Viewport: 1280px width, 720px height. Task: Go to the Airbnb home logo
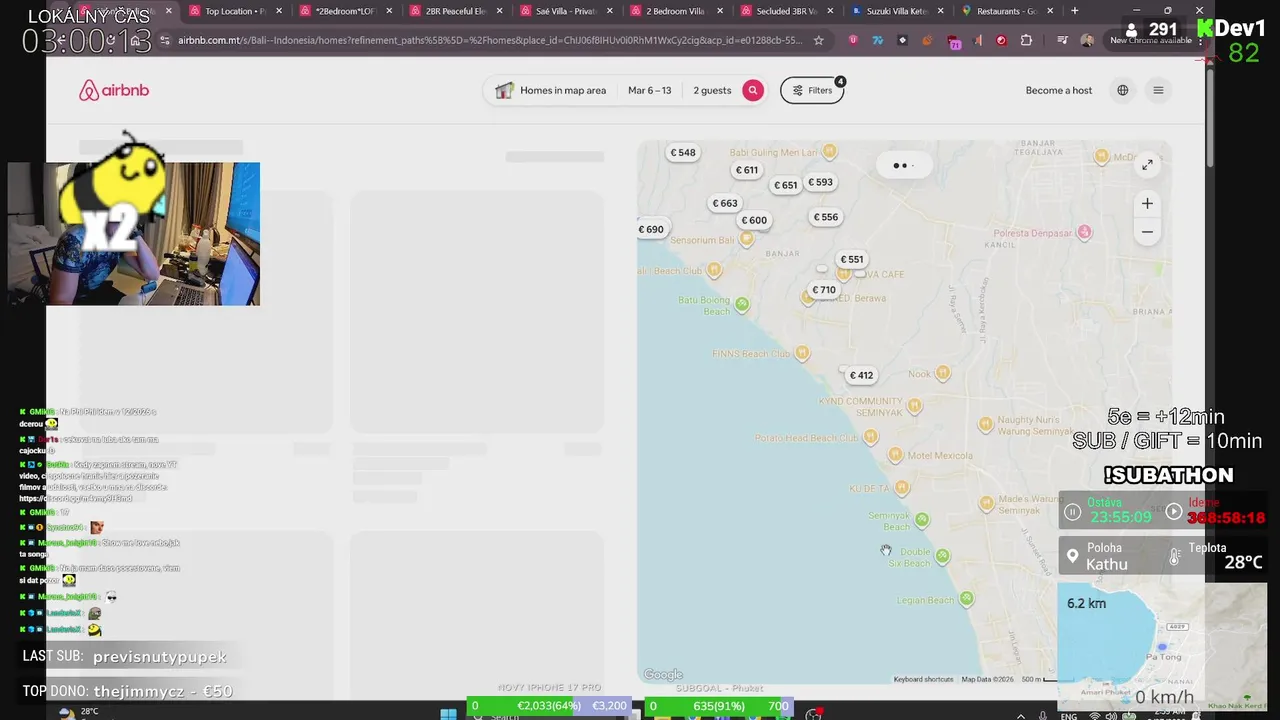(x=114, y=91)
